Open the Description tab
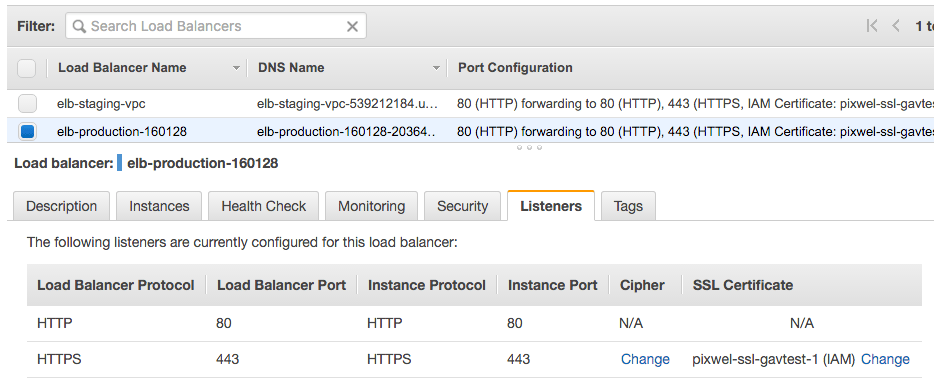Viewport: 934px width, 387px height. [x=61, y=206]
